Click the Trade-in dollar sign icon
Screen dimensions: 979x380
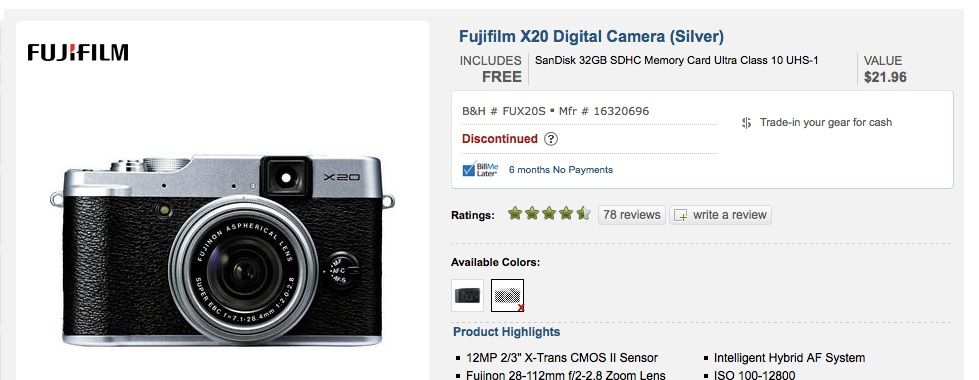(746, 123)
